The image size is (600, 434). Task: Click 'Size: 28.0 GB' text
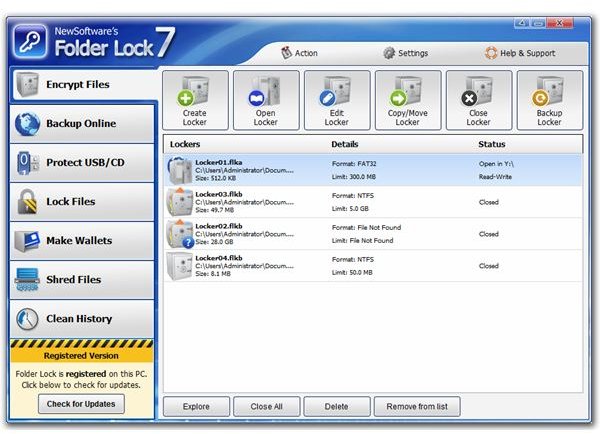[x=214, y=242]
